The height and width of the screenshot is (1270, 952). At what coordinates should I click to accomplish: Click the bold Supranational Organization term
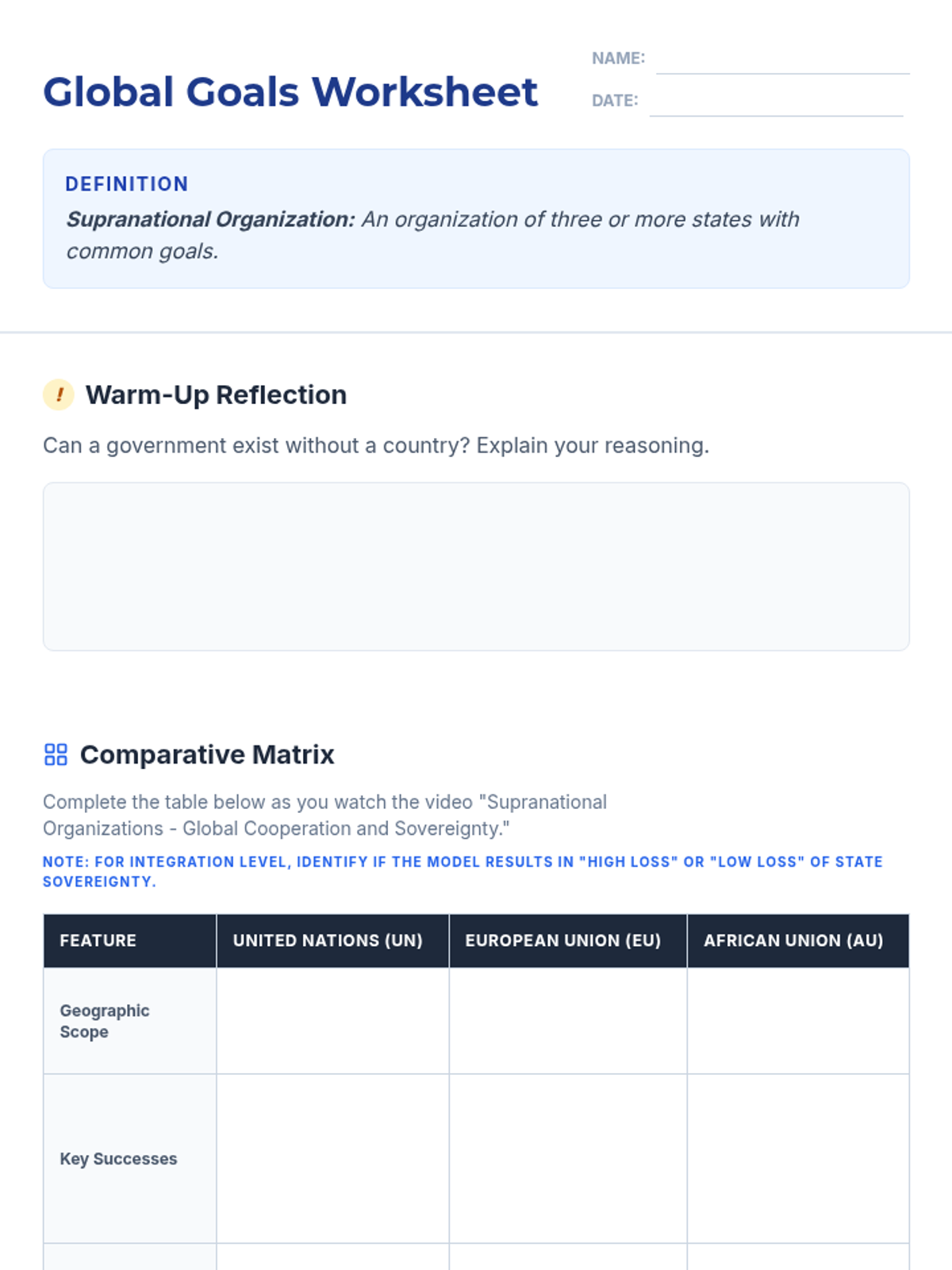[x=211, y=220]
